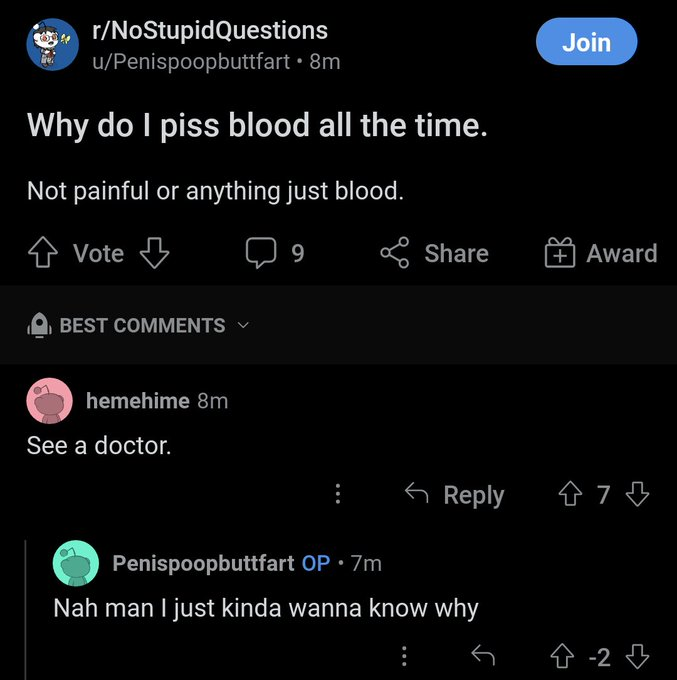Upvote the OP's reply comment
This screenshot has width=677, height=680.
click(563, 656)
